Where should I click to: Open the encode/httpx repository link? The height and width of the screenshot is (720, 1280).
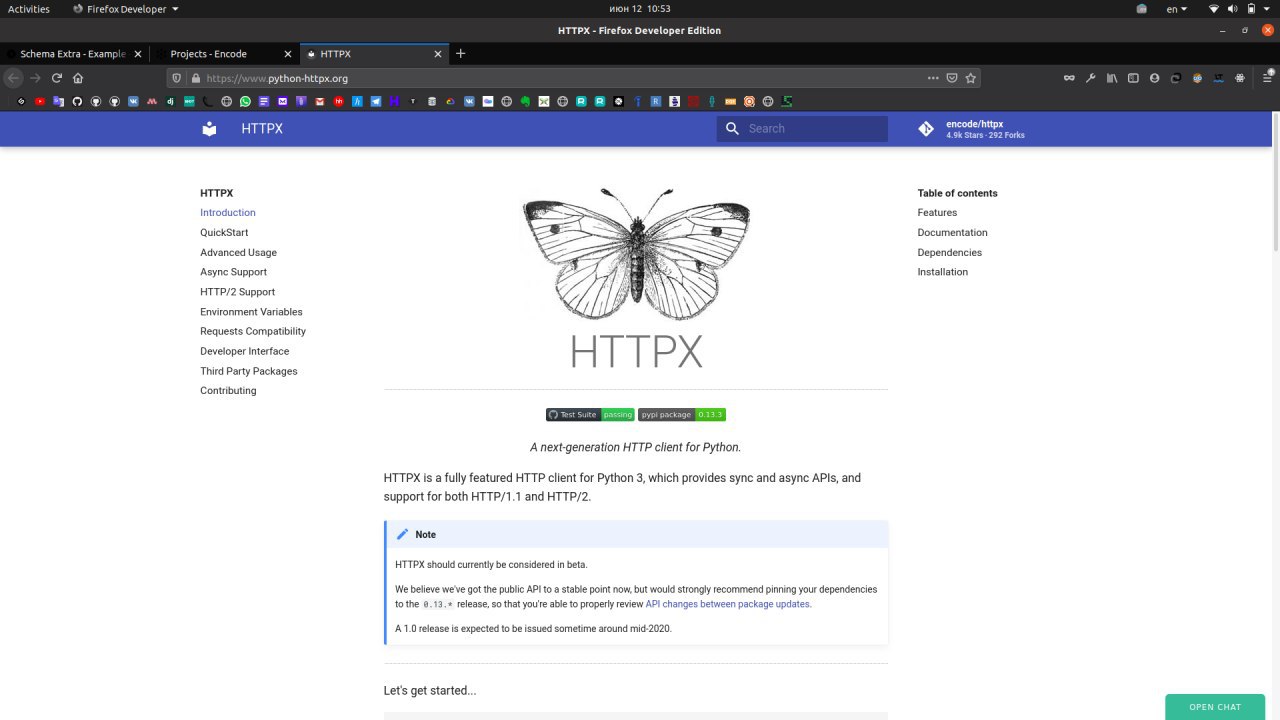click(972, 128)
